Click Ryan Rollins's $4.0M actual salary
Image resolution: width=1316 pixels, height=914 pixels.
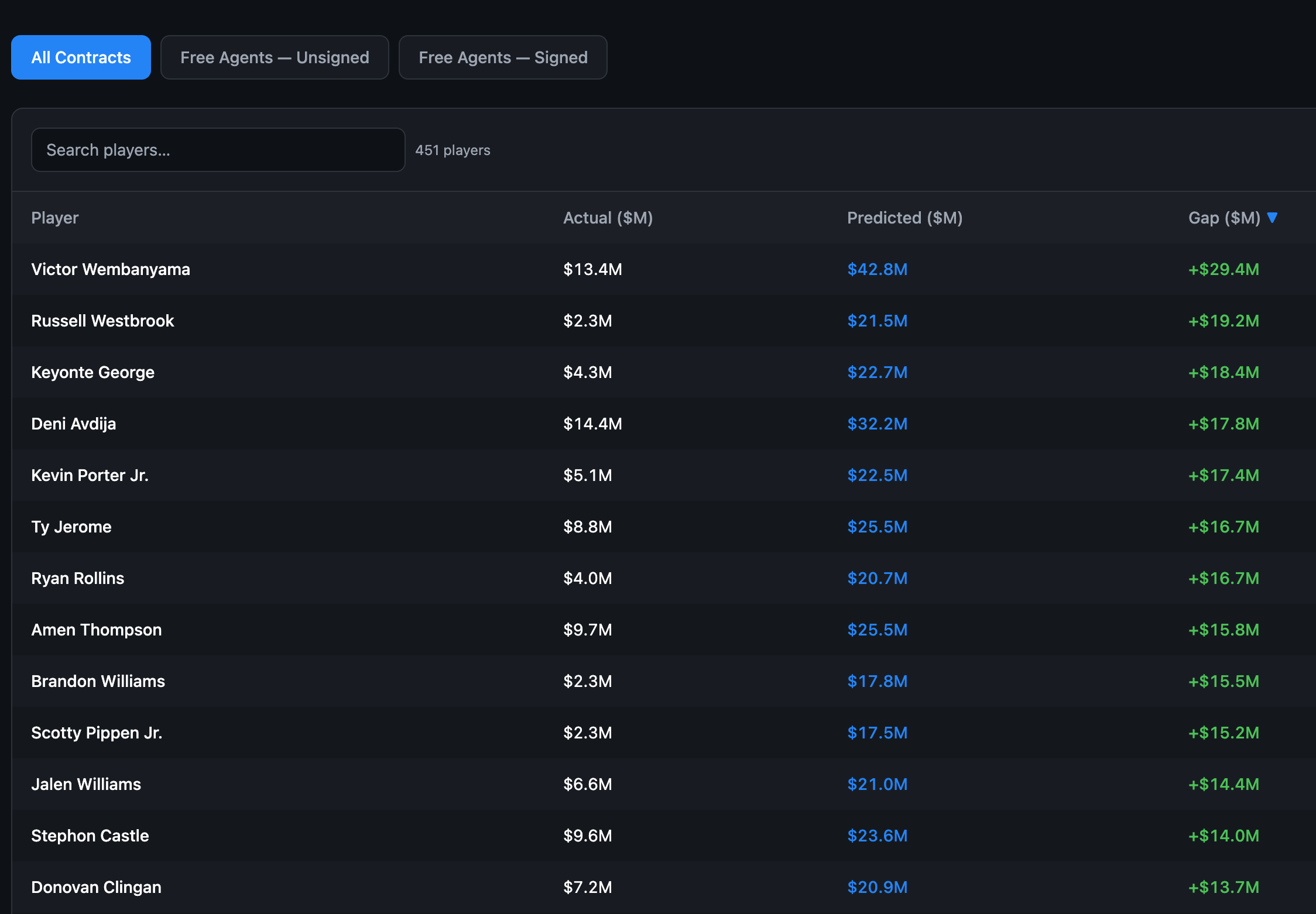click(x=588, y=578)
